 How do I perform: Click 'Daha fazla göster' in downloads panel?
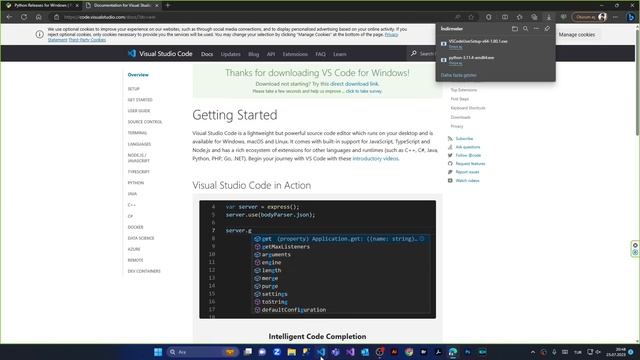[x=458, y=75]
